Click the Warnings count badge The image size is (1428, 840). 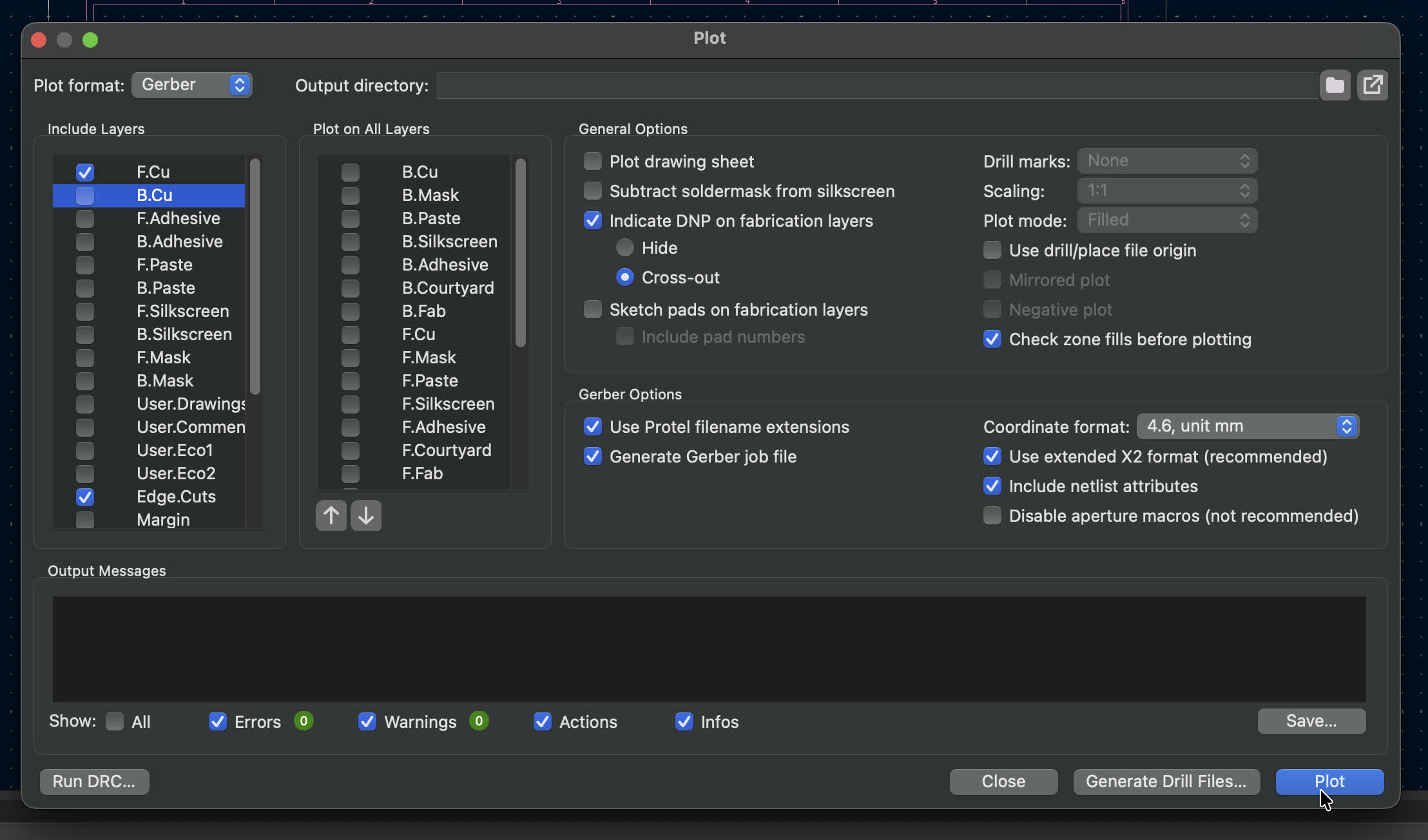click(x=478, y=721)
